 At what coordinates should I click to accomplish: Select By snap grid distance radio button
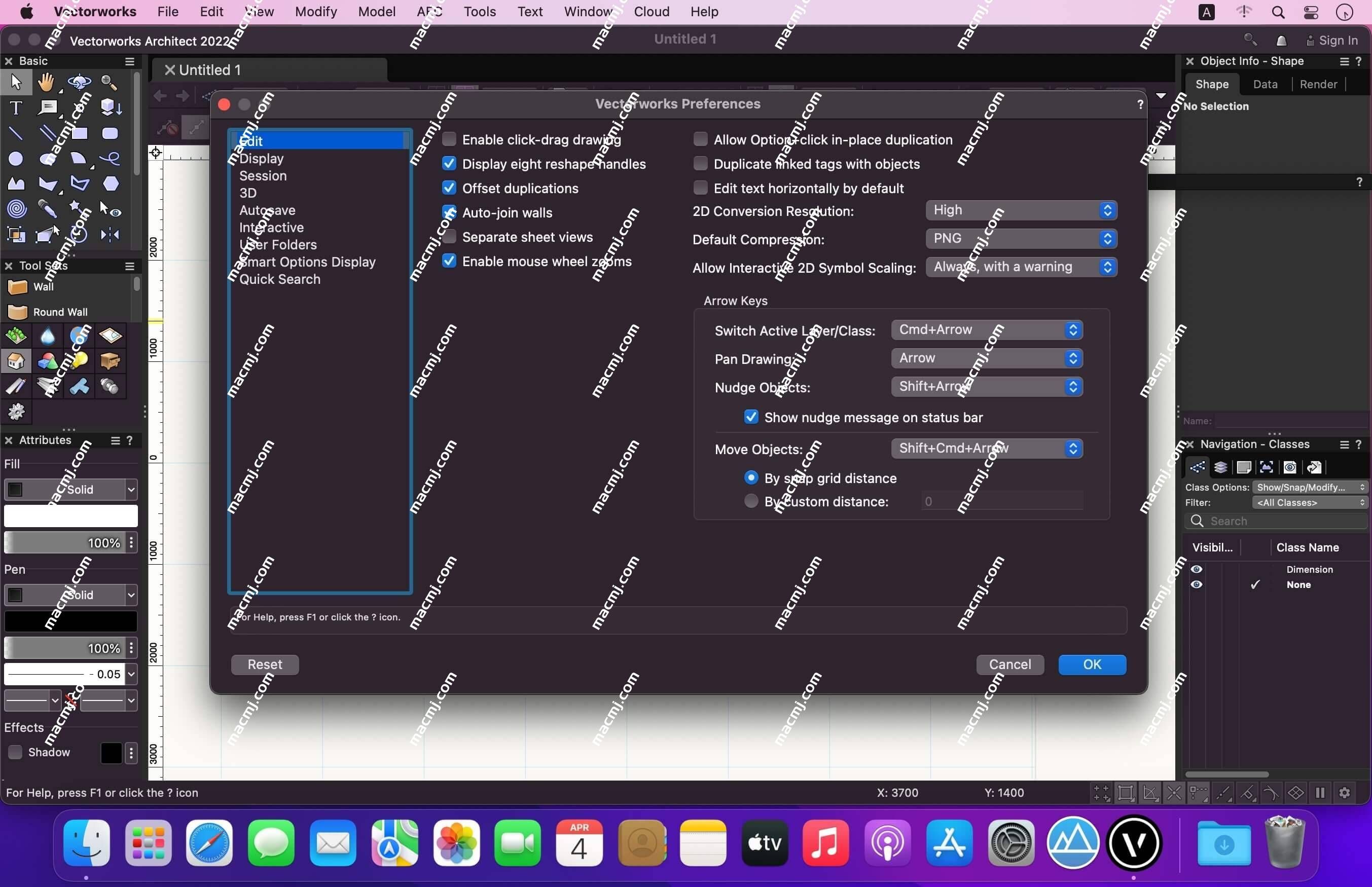(x=751, y=477)
